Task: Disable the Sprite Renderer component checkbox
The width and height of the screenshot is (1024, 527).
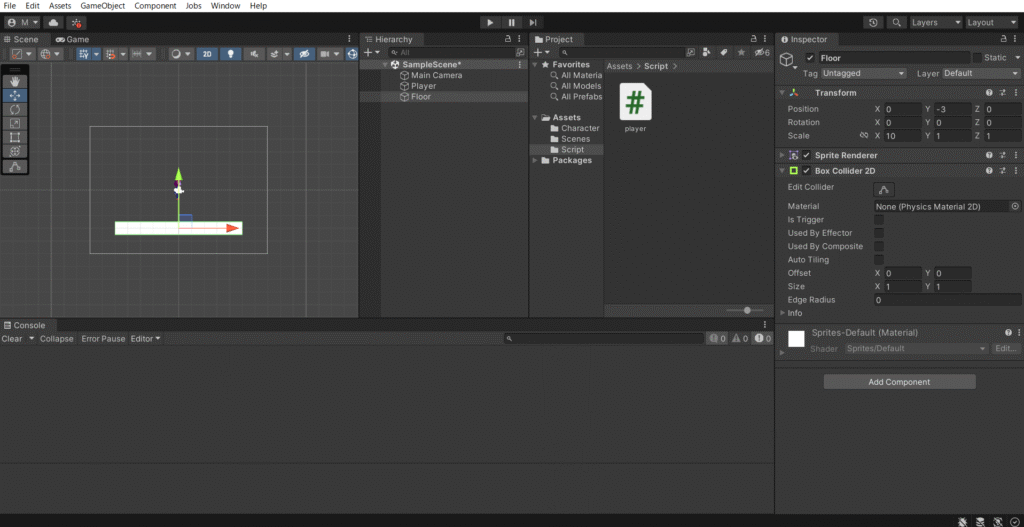Action: pos(807,156)
